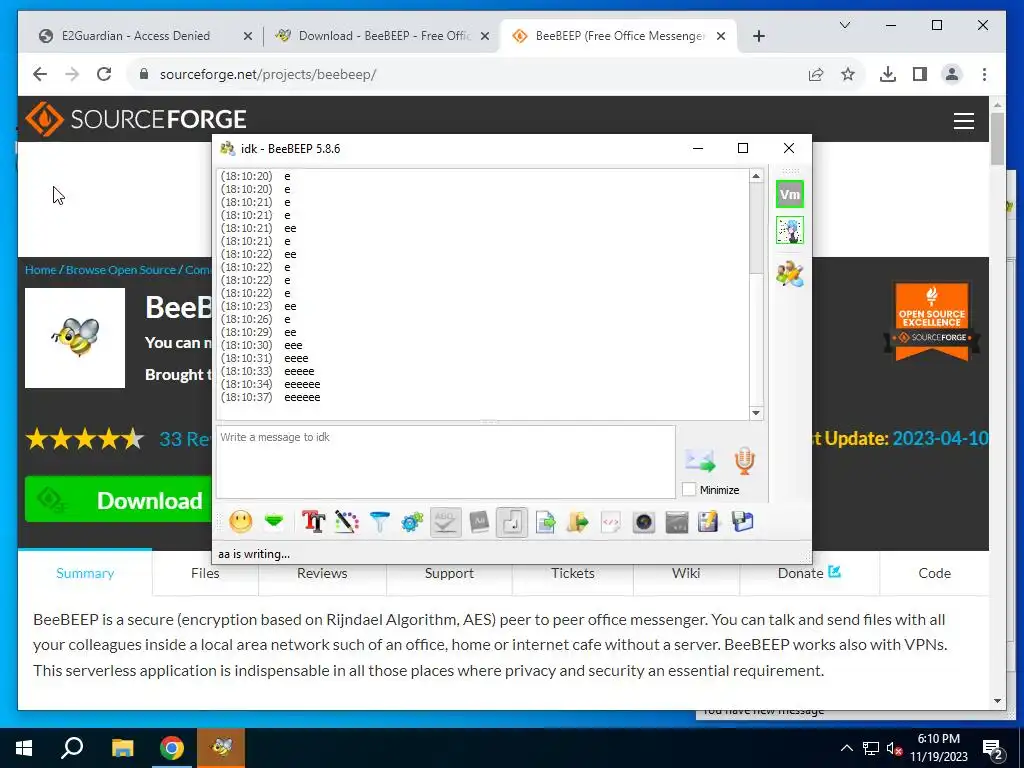
Task: Open BeeBEEP from the taskbar
Action: [x=221, y=748]
